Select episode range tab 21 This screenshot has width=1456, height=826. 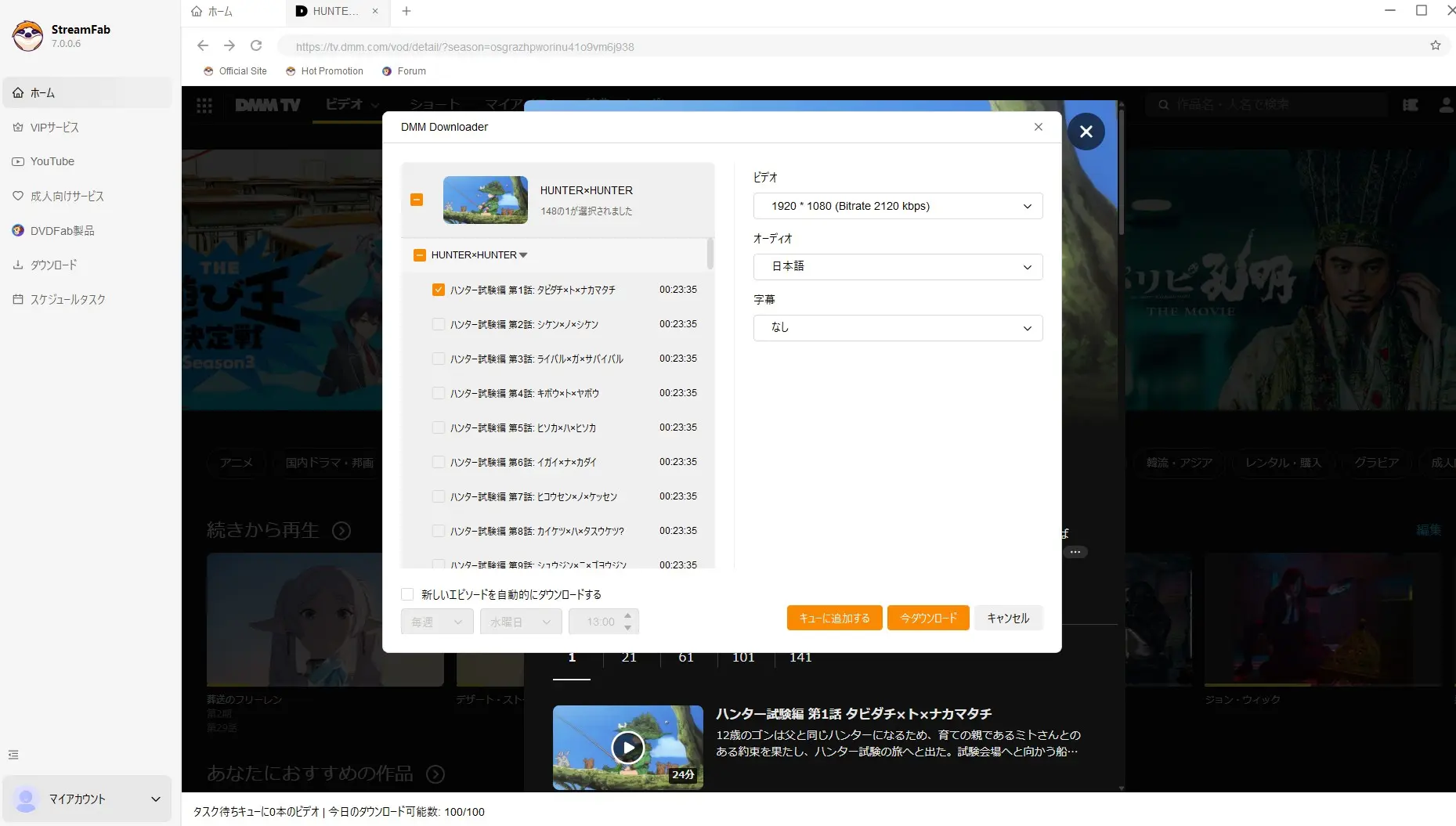click(x=629, y=657)
